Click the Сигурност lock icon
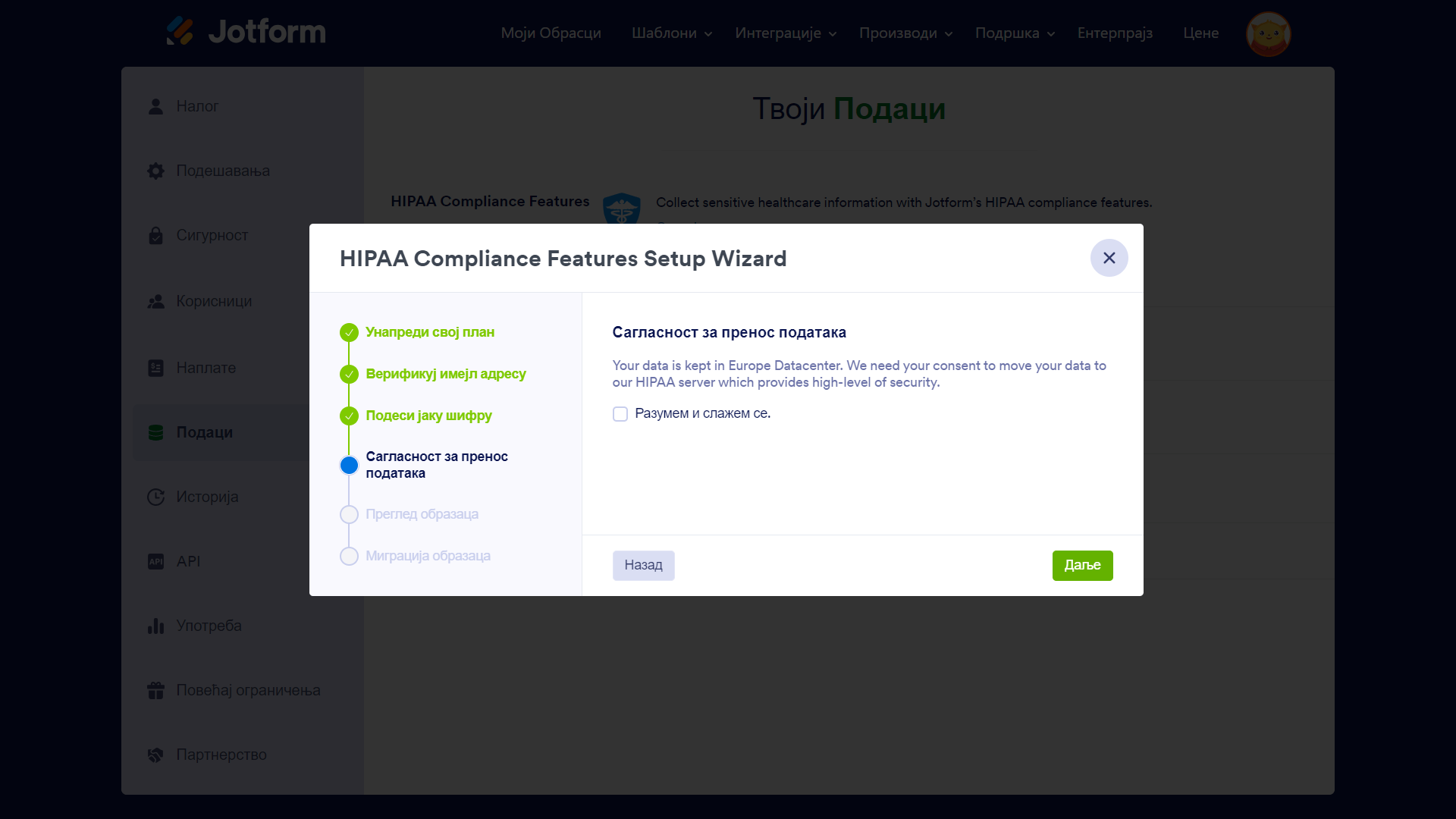The image size is (1456, 819). (155, 236)
